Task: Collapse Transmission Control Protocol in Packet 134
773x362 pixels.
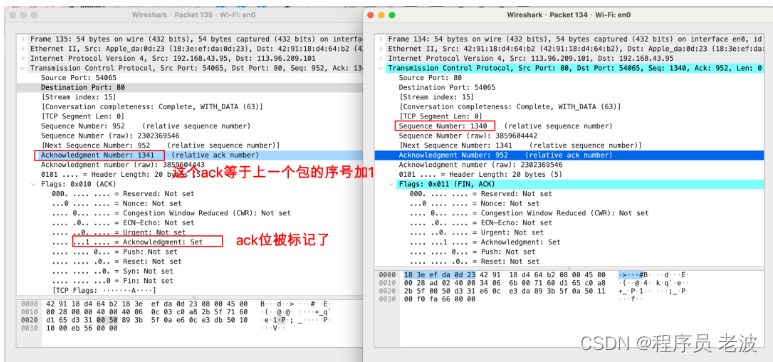Action: [x=381, y=68]
